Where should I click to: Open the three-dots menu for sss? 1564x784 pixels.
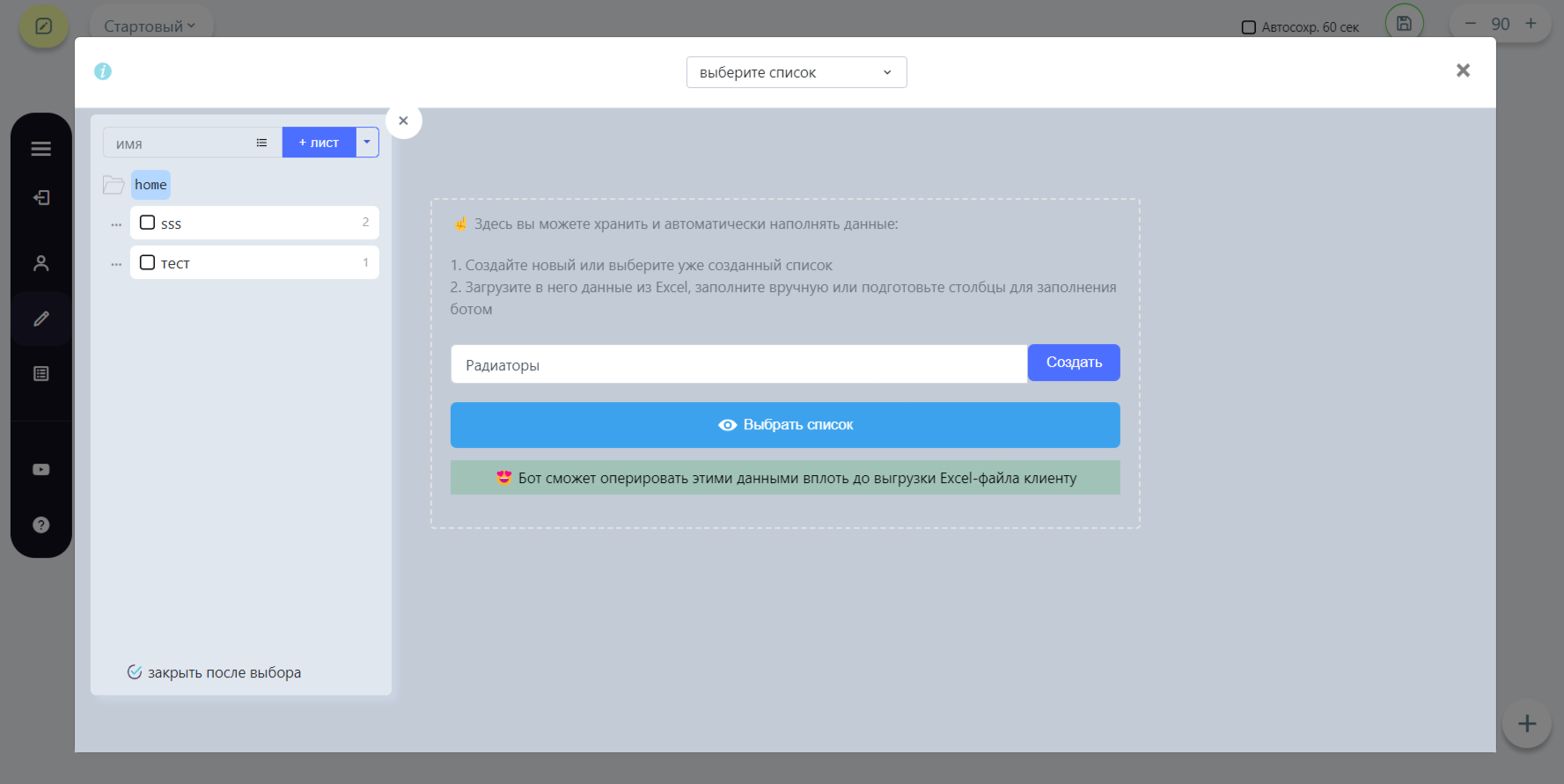pos(116,224)
